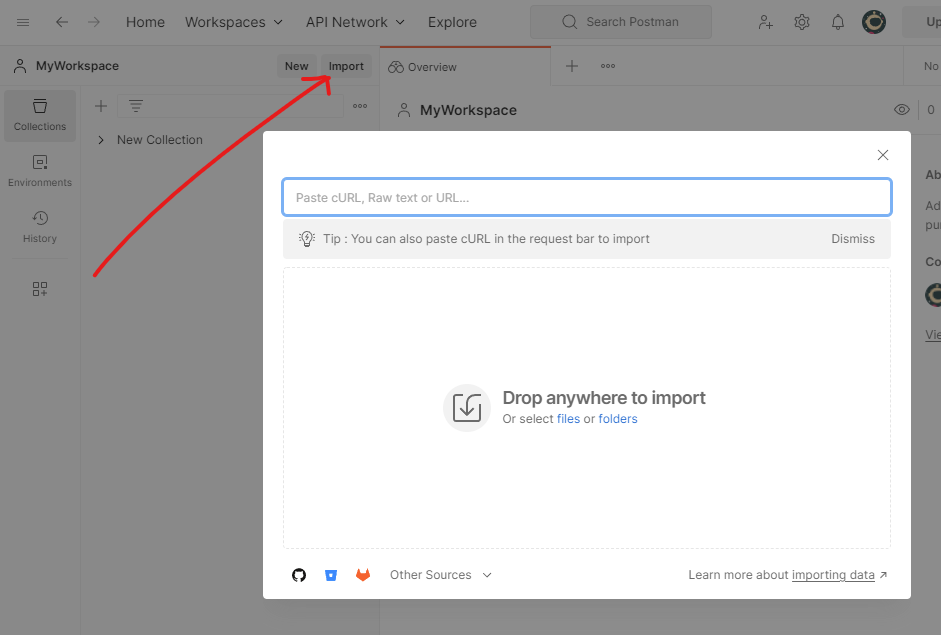Dismiss the cURL tip
This screenshot has width=941, height=635.
(x=853, y=239)
